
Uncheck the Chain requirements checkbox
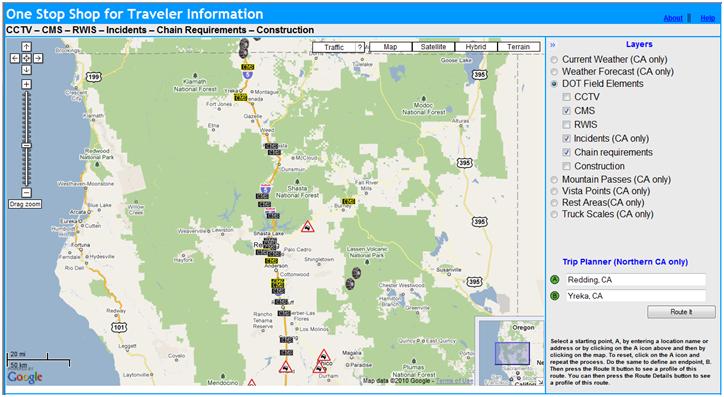567,152
